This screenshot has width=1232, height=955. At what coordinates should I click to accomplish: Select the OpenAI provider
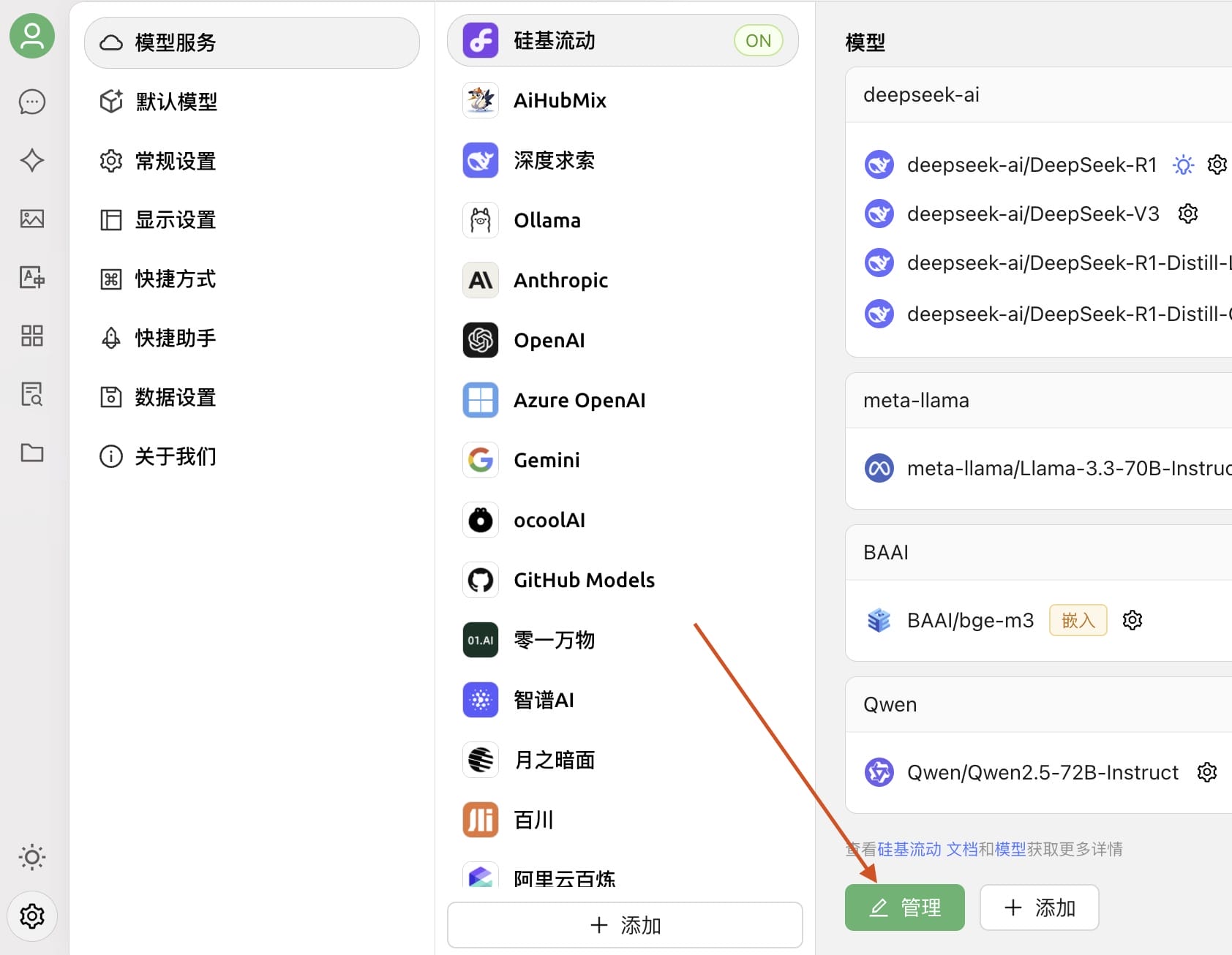[x=623, y=340]
